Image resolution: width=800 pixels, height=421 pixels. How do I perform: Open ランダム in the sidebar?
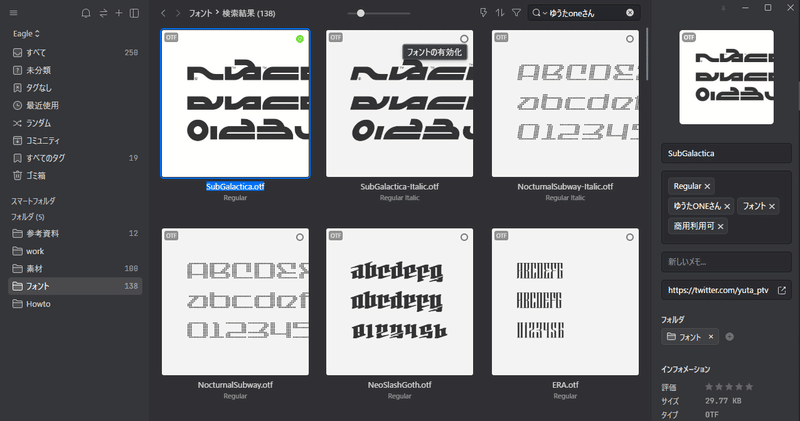tap(75, 123)
